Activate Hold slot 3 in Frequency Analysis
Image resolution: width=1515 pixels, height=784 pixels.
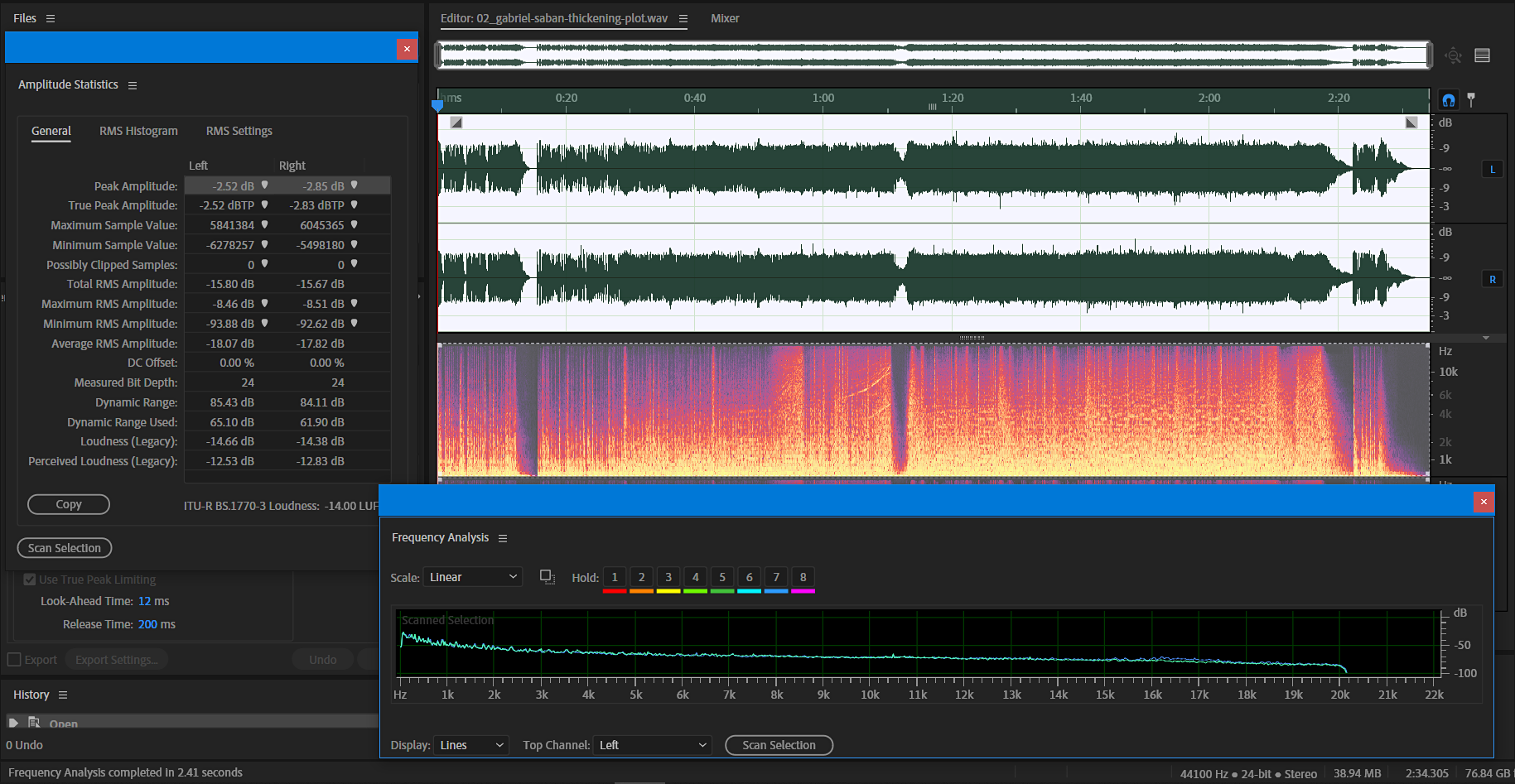pos(668,577)
